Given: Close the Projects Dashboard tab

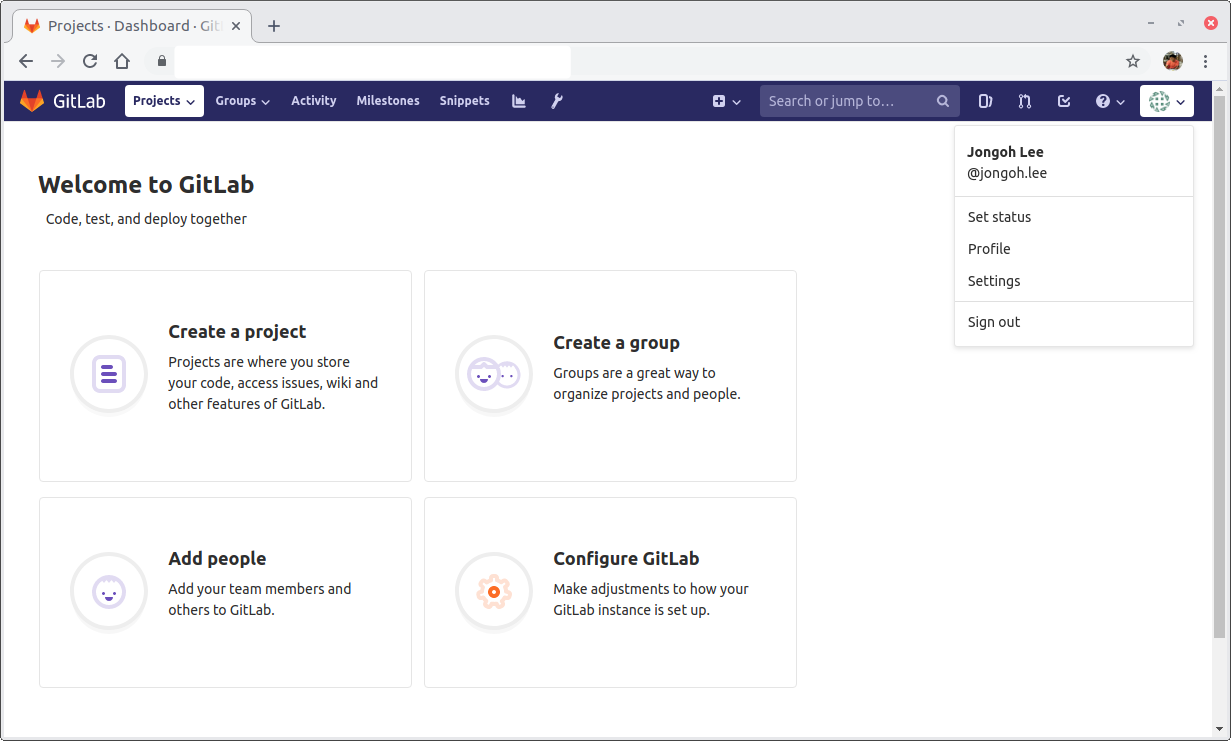Looking at the screenshot, I should (236, 26).
